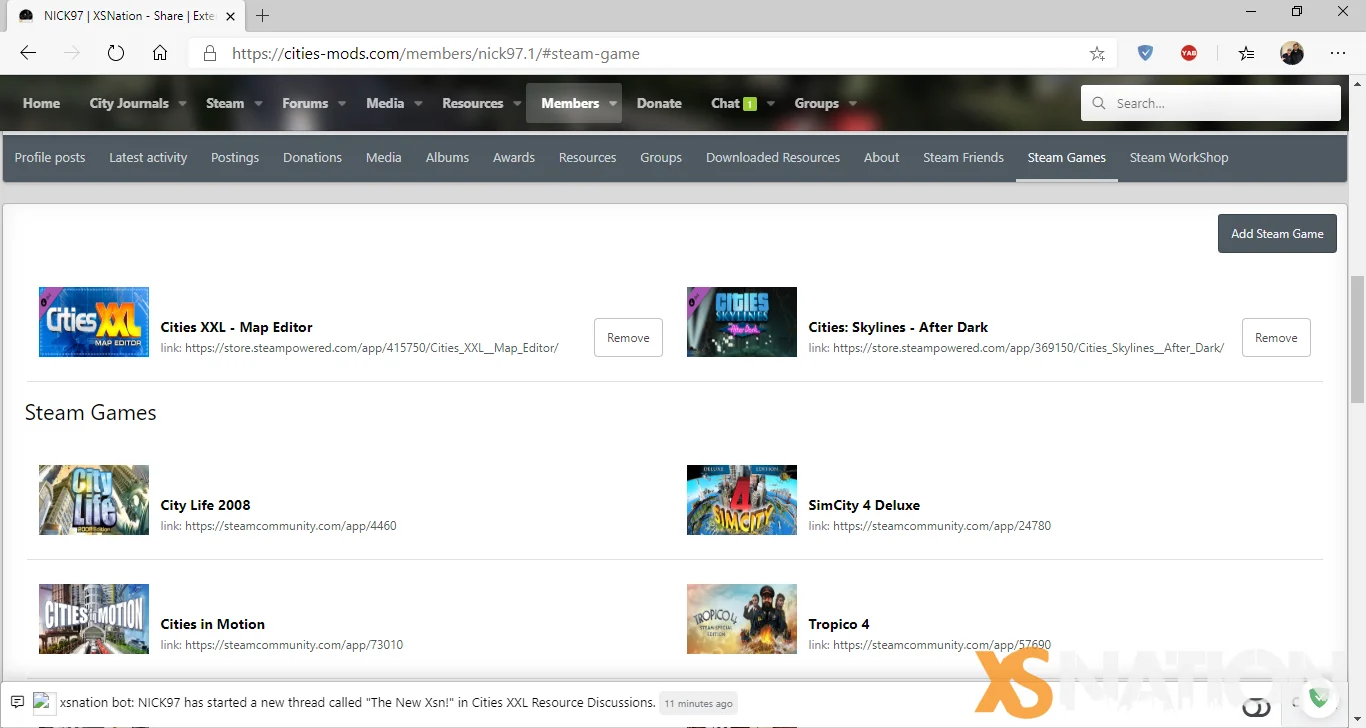Expand the Forums dropdown arrow
The width and height of the screenshot is (1366, 728).
click(x=342, y=103)
